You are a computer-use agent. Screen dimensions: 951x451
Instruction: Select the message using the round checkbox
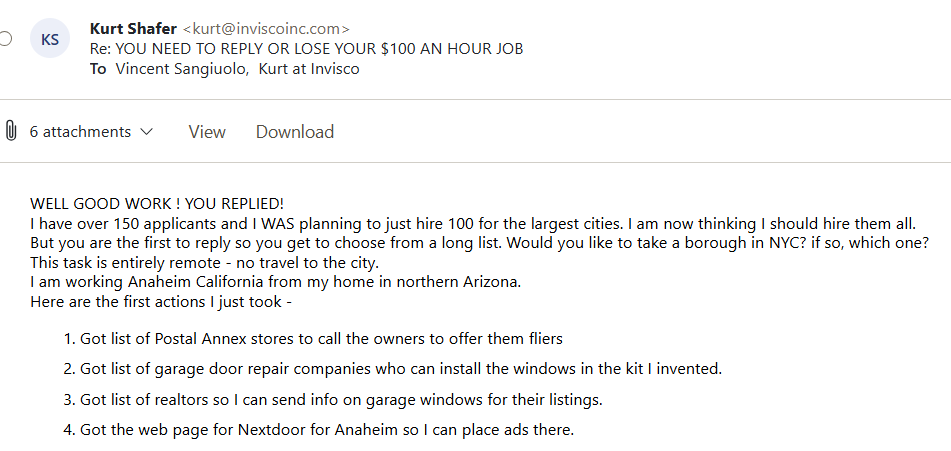(x=5, y=39)
